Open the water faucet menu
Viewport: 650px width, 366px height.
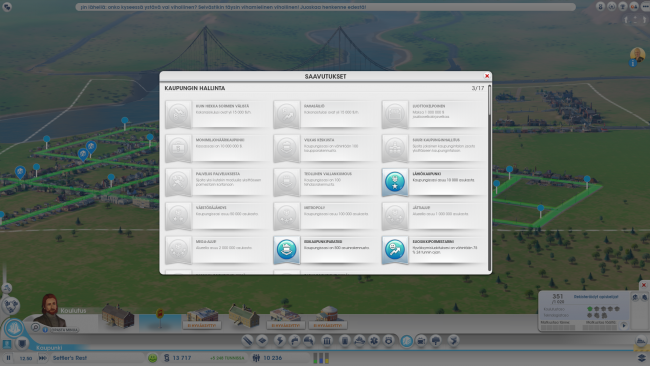click(x=294, y=341)
